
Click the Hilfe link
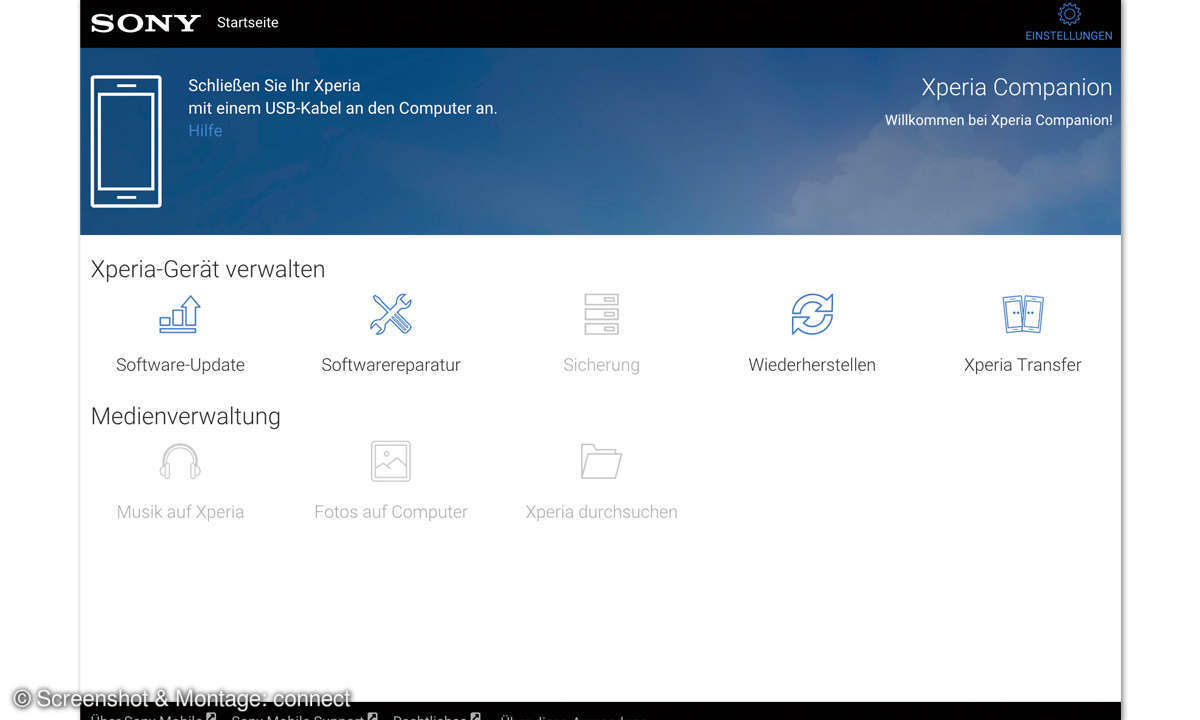click(205, 131)
